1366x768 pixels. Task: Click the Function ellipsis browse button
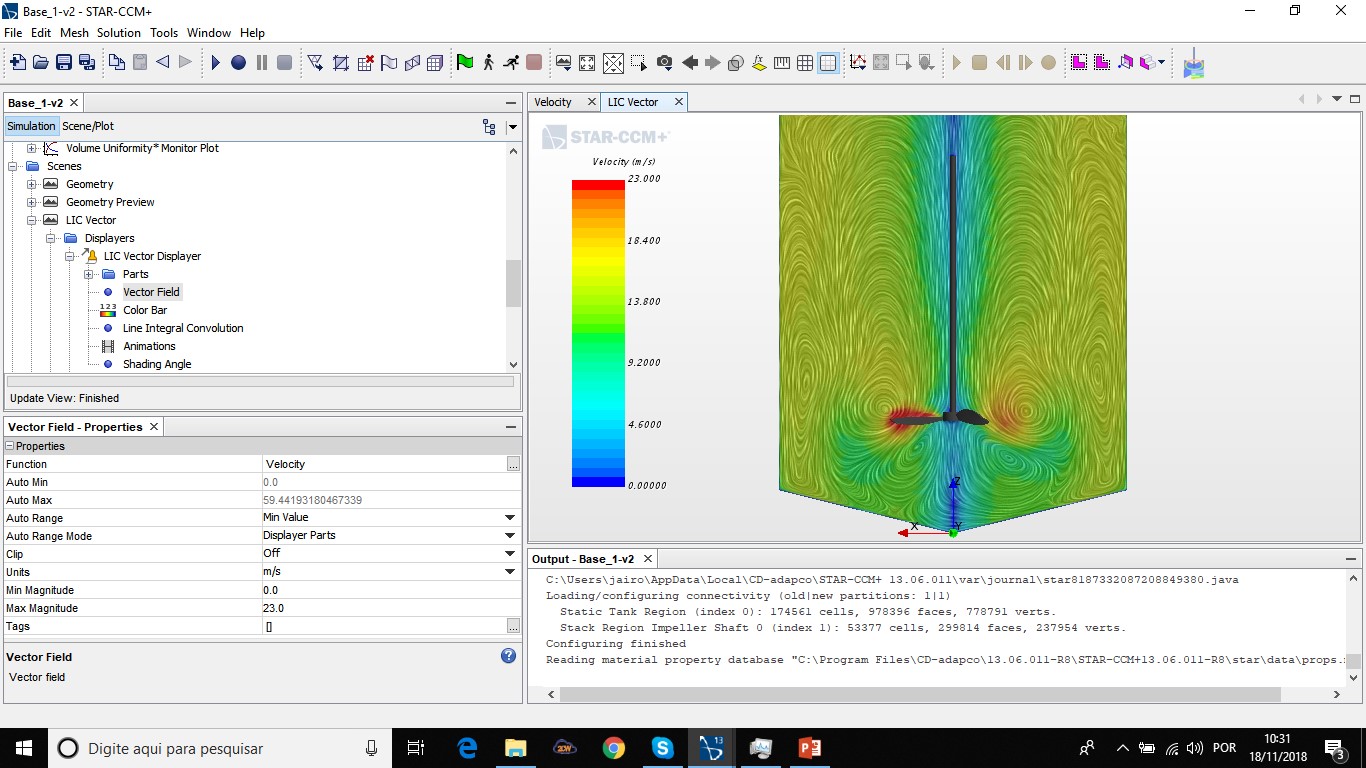[513, 464]
